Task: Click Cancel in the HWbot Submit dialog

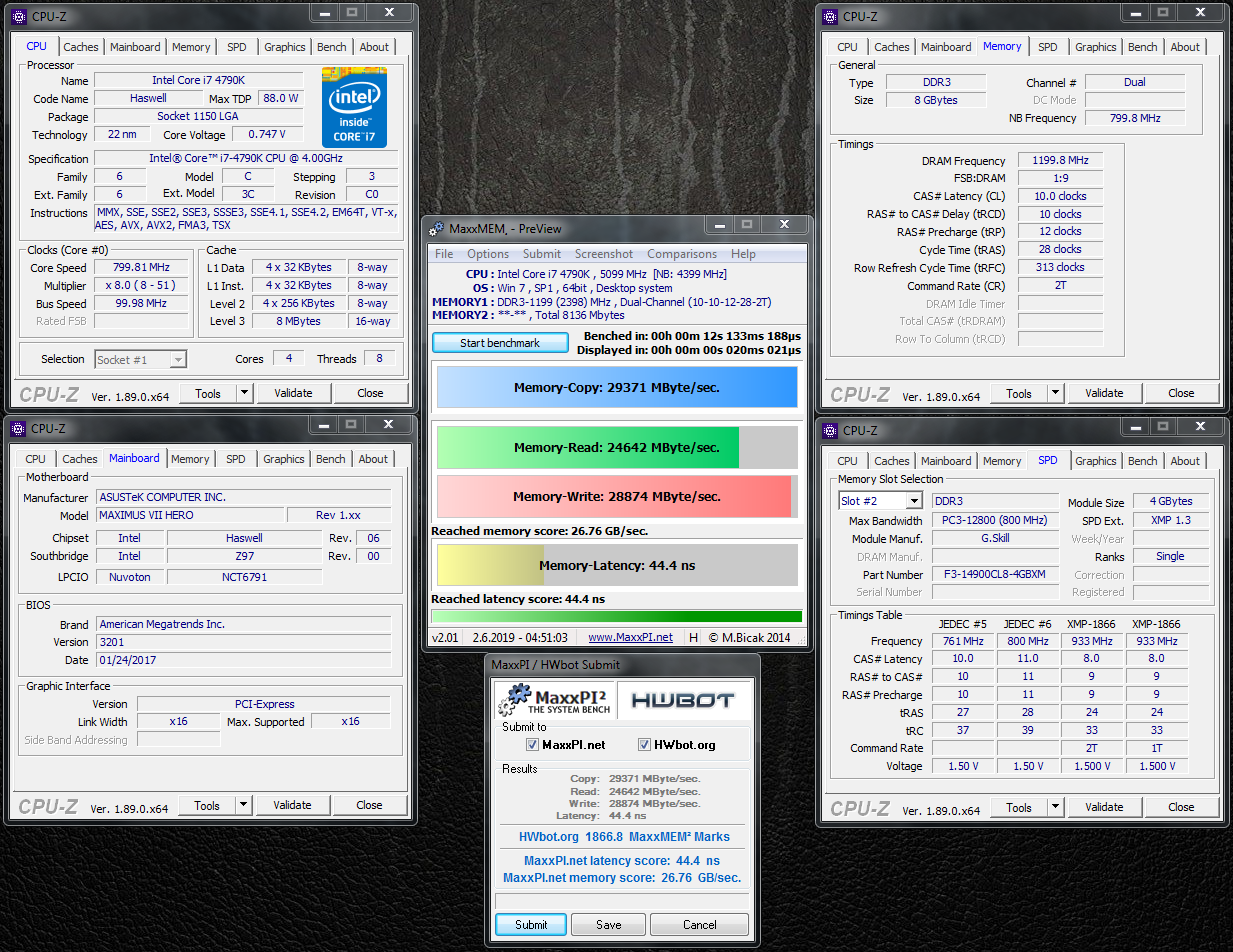Action: point(700,925)
